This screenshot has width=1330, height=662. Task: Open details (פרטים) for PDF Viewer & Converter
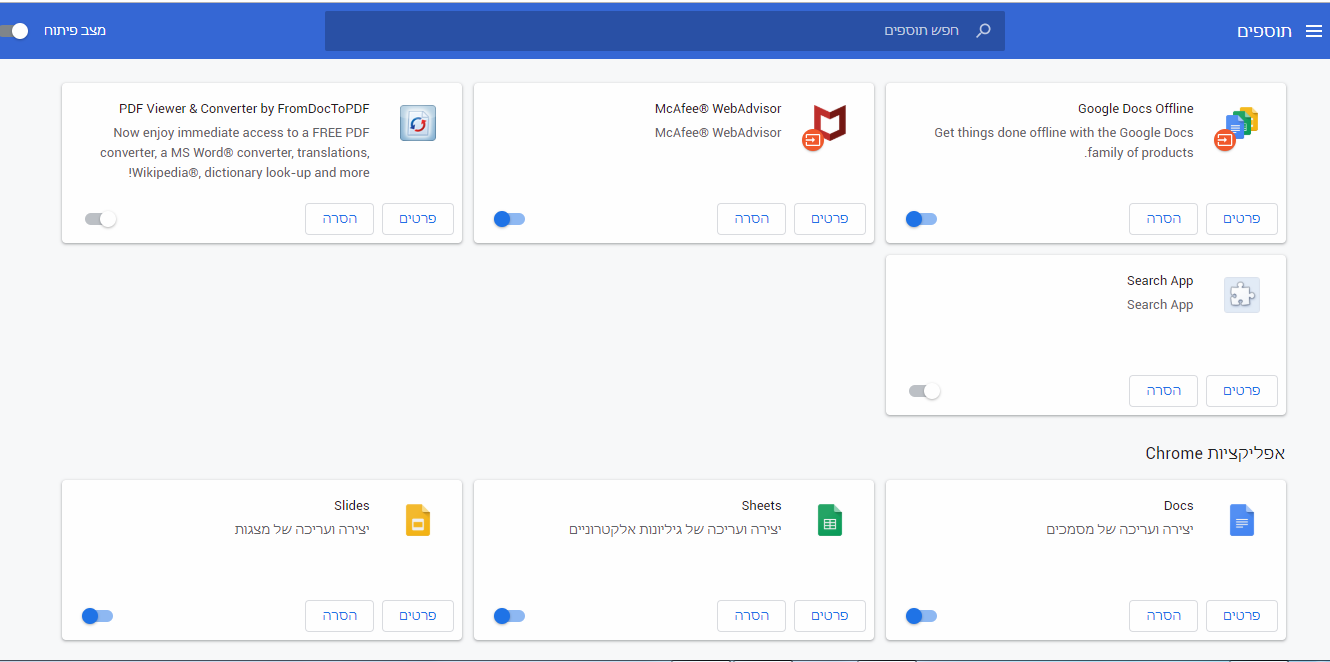(x=418, y=219)
